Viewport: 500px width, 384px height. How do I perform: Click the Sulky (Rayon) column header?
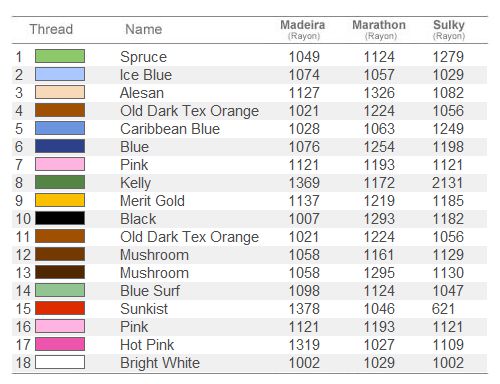pos(449,30)
